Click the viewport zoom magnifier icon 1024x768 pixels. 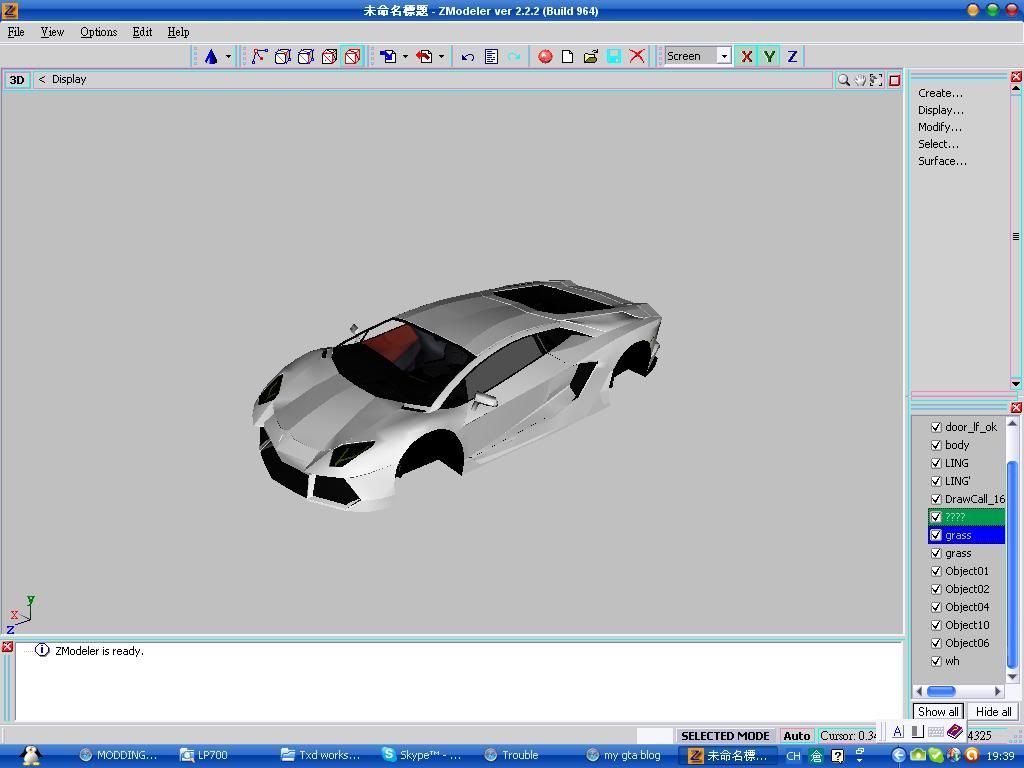[844, 80]
